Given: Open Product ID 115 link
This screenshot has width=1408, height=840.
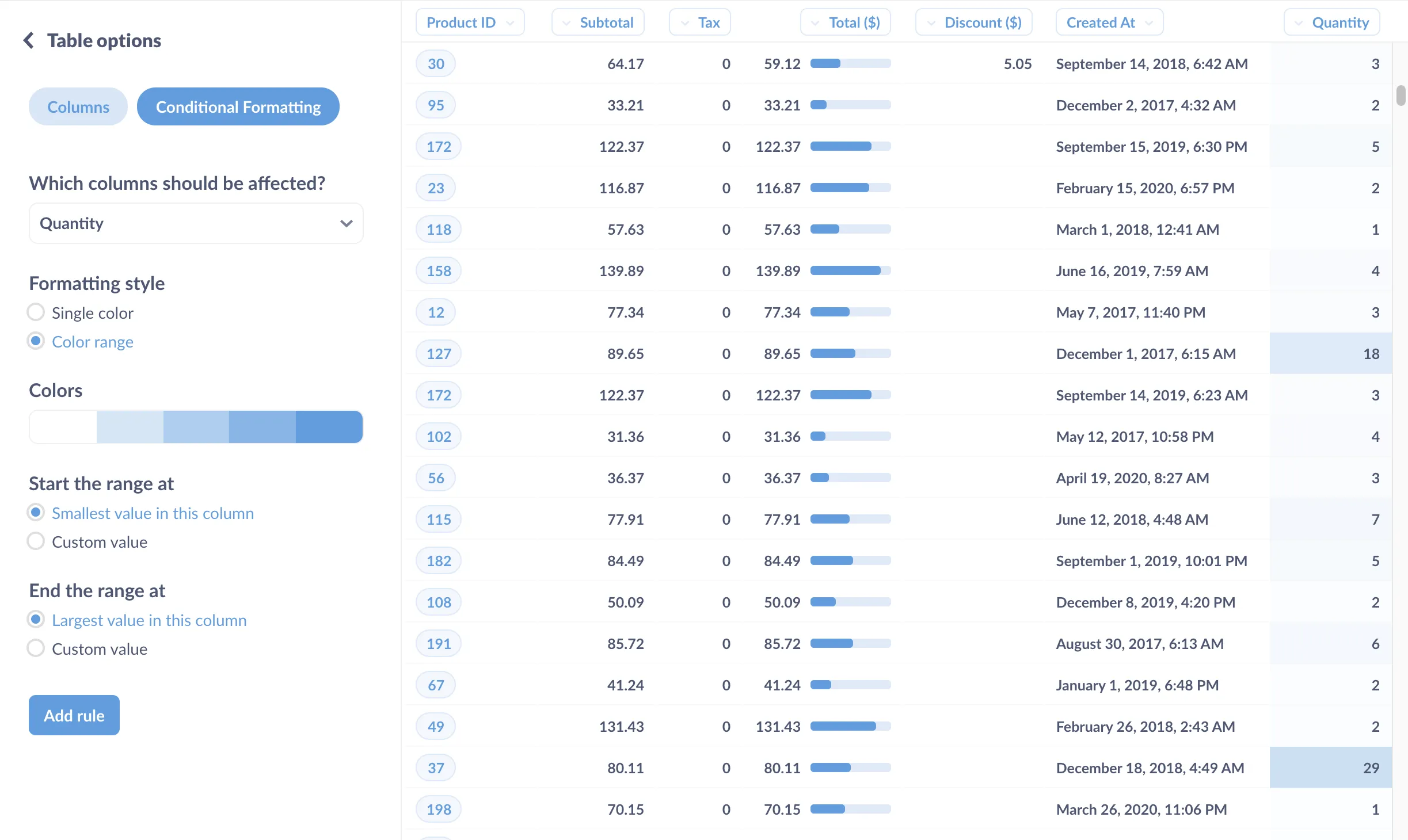Looking at the screenshot, I should coord(439,520).
